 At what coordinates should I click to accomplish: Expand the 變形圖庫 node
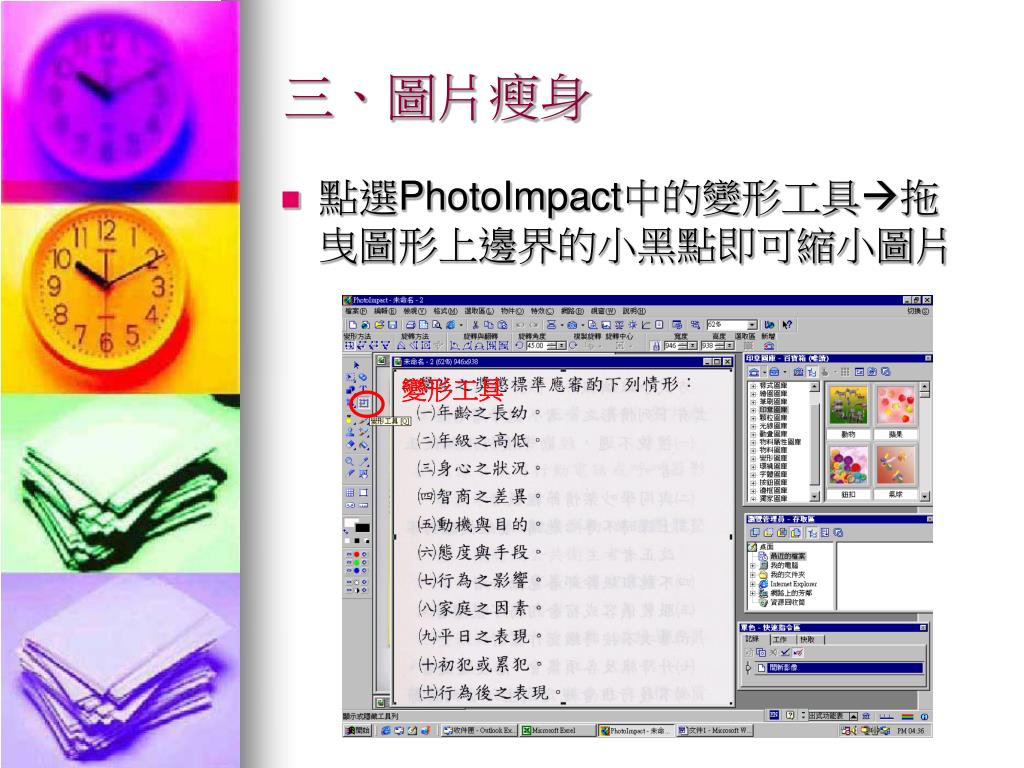tap(753, 458)
